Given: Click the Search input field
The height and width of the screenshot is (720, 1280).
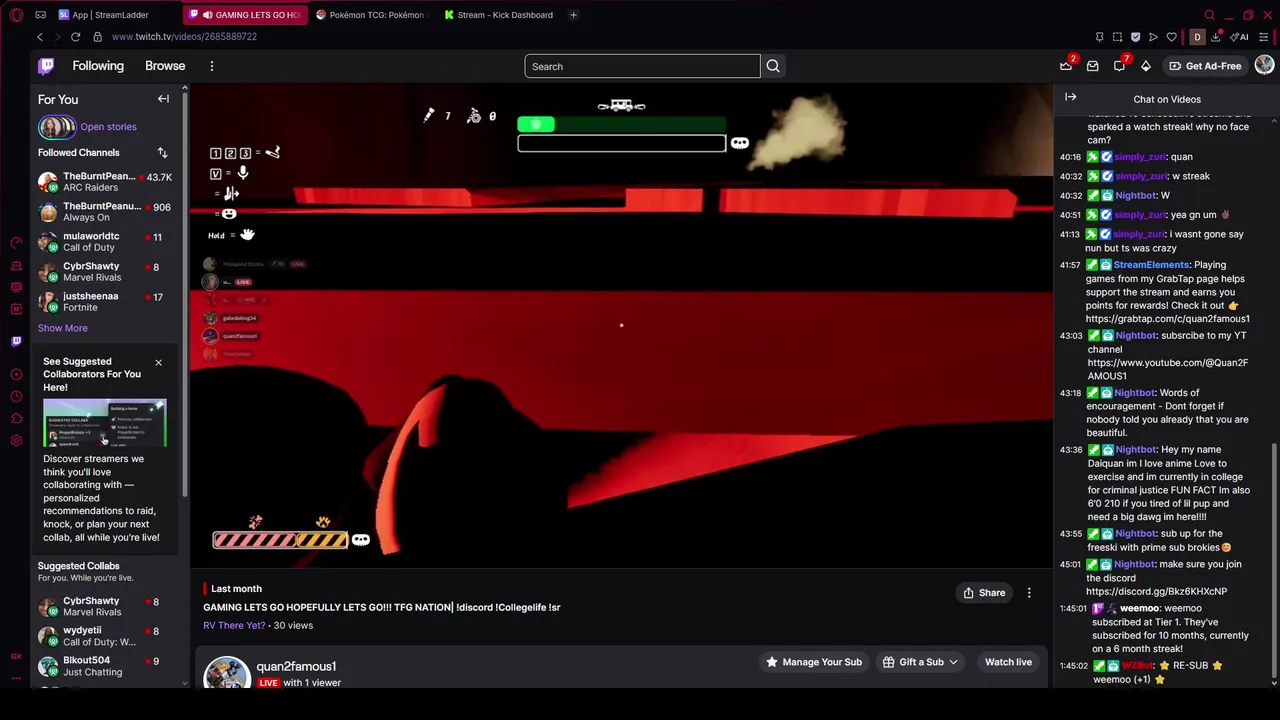Looking at the screenshot, I should [x=642, y=66].
